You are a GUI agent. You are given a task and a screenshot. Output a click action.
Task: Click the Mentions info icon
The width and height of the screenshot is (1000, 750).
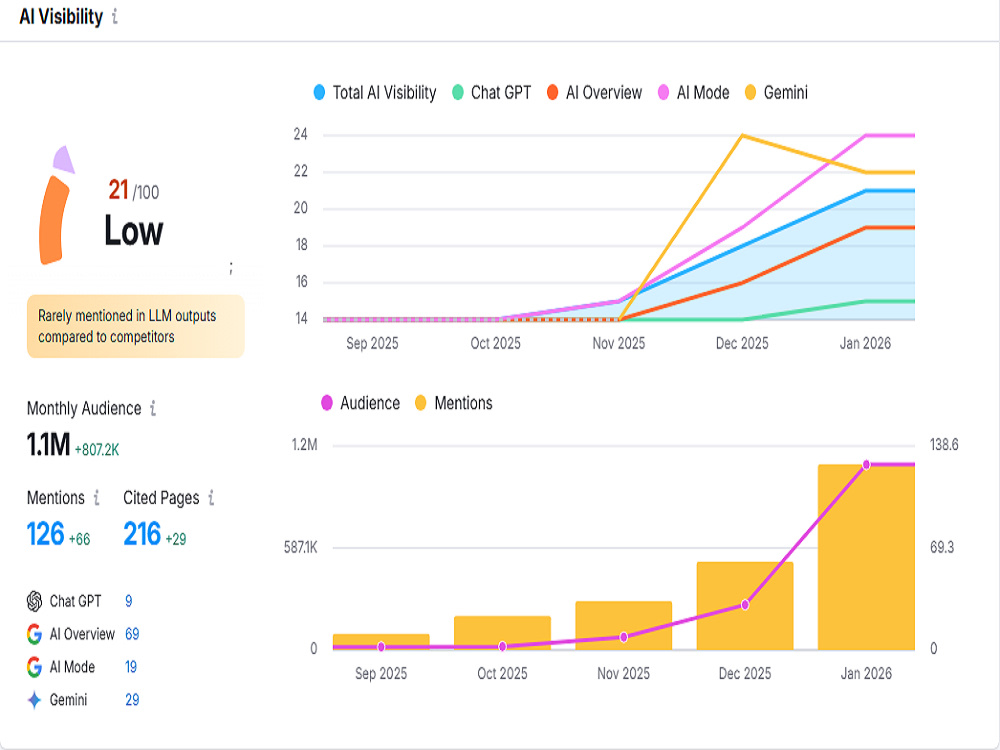pos(97,497)
